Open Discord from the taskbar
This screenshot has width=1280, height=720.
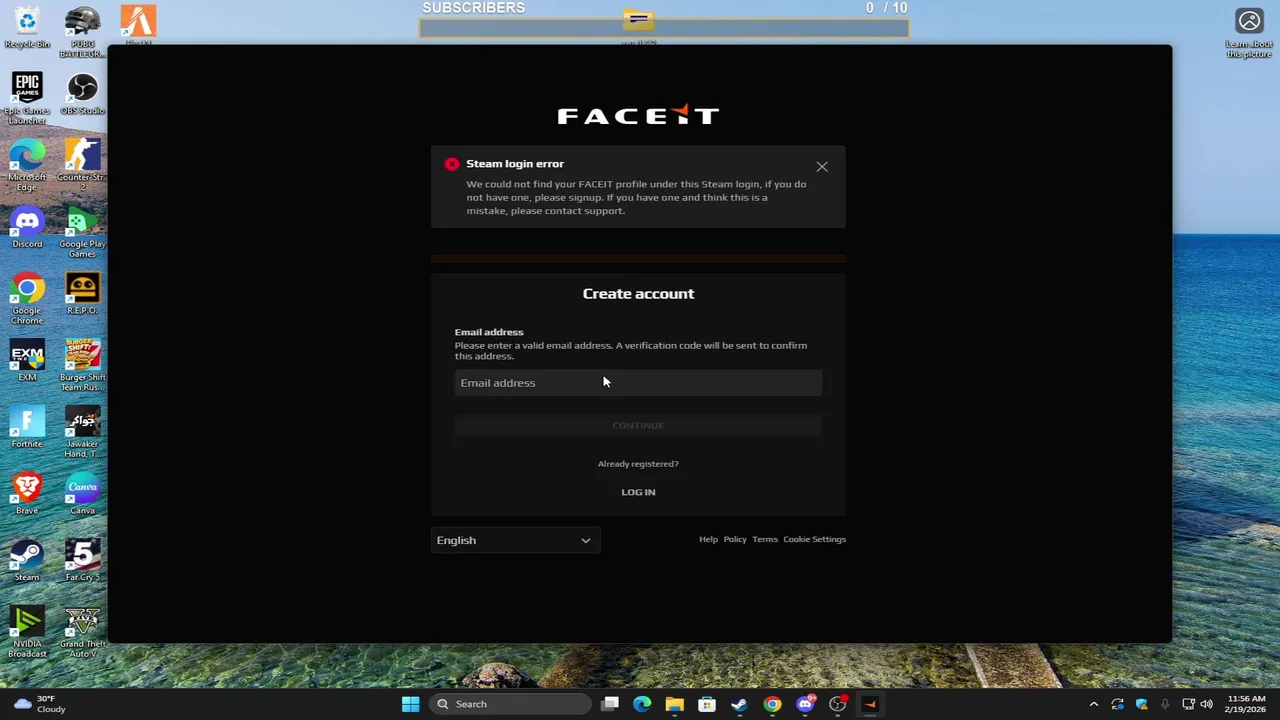tap(805, 704)
